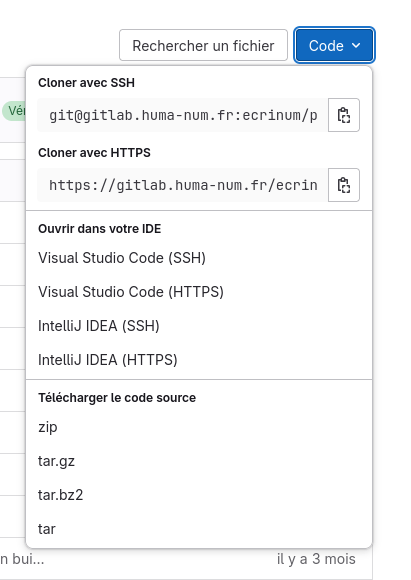Viewport: 411px width, 580px height.
Task: Click Rechercher un fichier button
Action: pyautogui.click(x=203, y=45)
